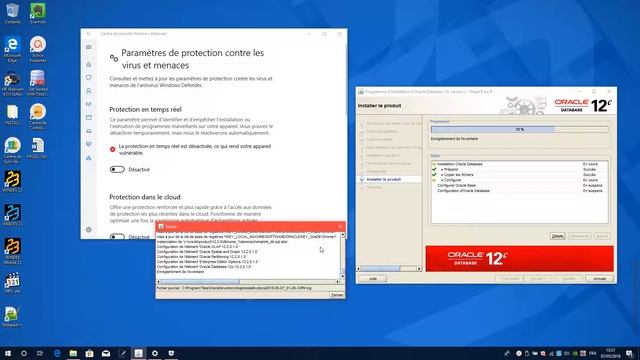Viewport: 640px width, 360px height.
Task: Click the scroll-down arrow in the Détails log
Action: (x=342, y=276)
